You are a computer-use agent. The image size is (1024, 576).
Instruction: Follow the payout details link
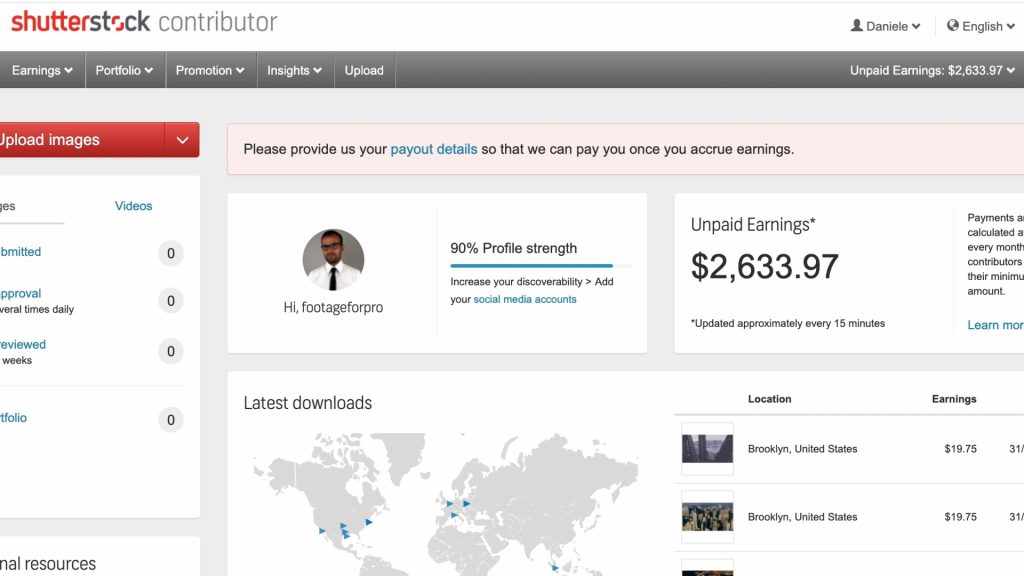(x=434, y=149)
